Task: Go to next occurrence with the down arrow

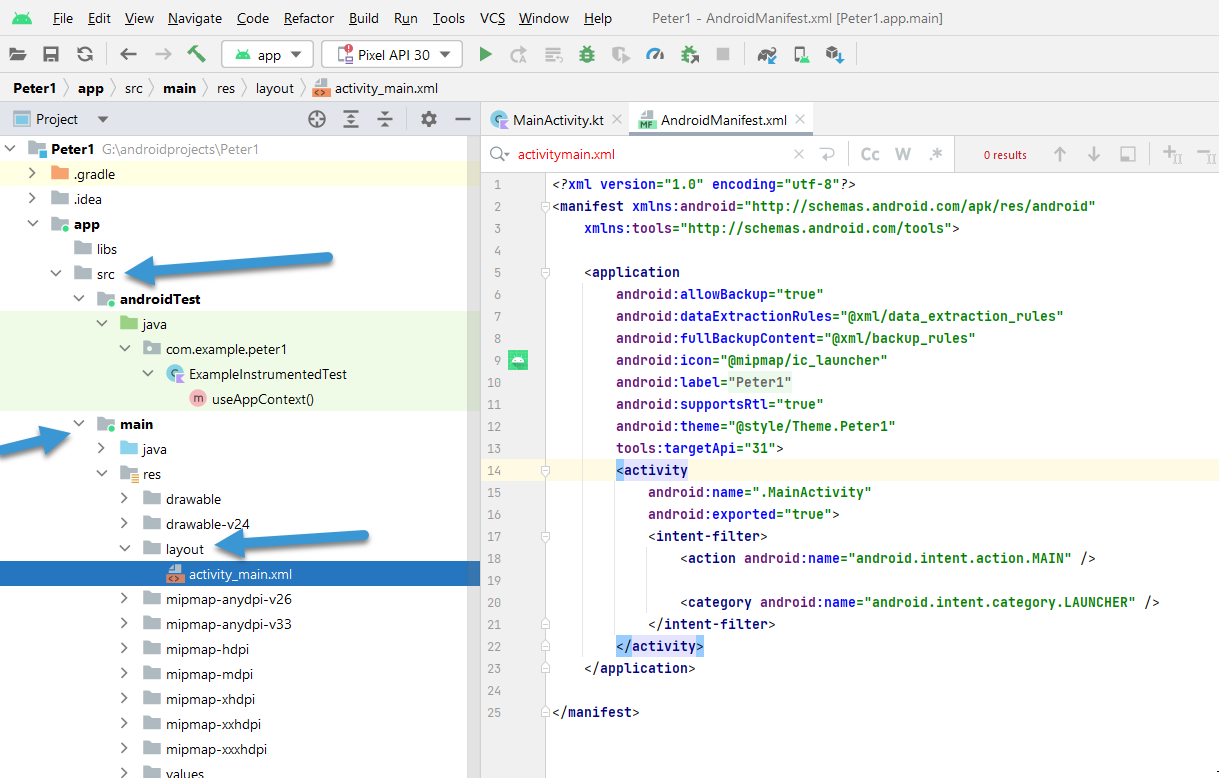Action: click(1094, 155)
